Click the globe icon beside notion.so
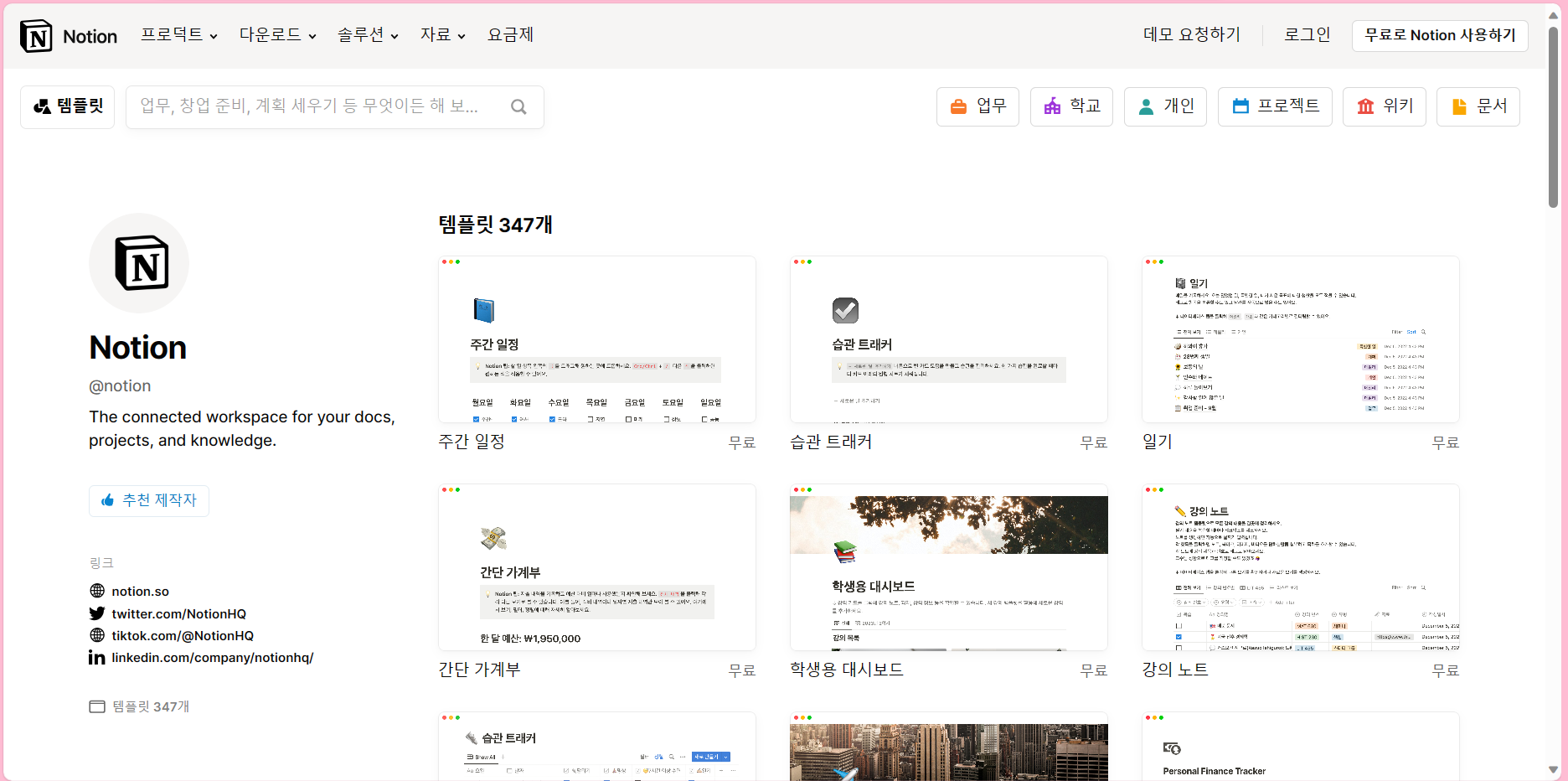 (x=97, y=591)
